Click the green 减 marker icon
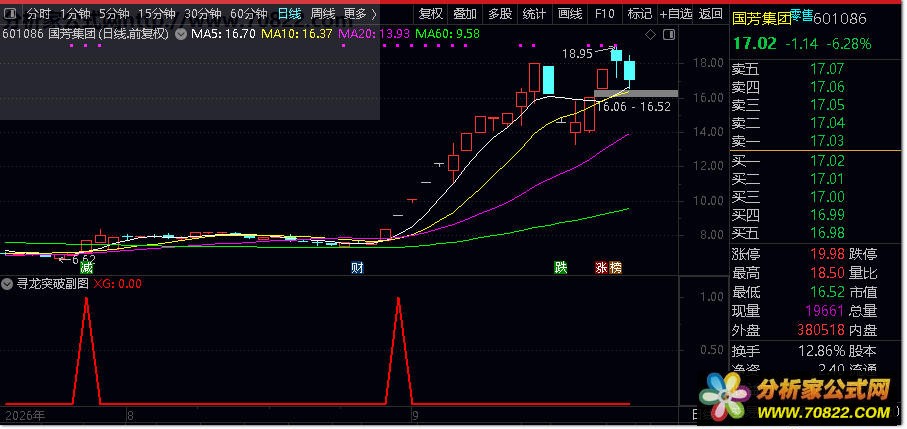The height and width of the screenshot is (429, 907). click(86, 268)
